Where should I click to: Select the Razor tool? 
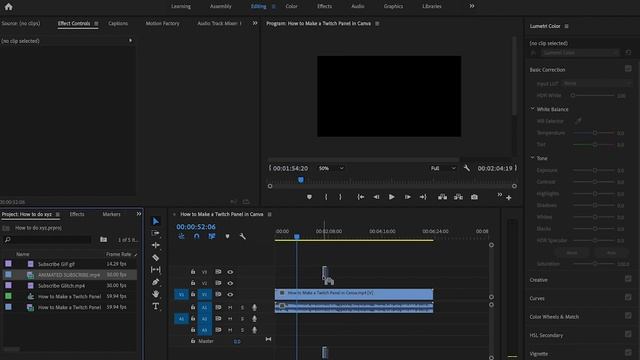click(x=156, y=258)
